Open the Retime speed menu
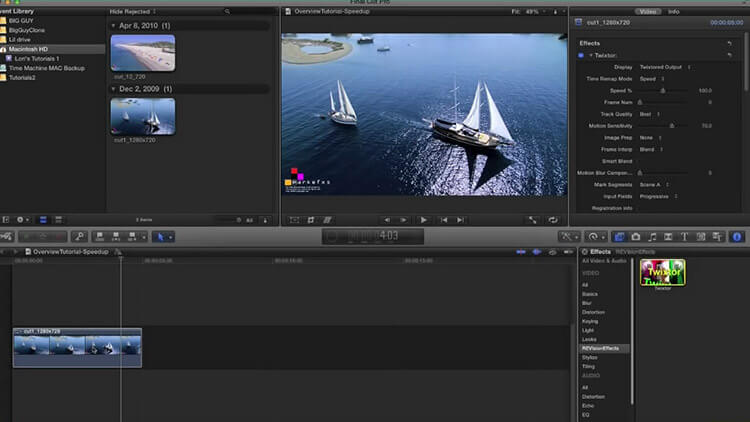 (x=596, y=236)
